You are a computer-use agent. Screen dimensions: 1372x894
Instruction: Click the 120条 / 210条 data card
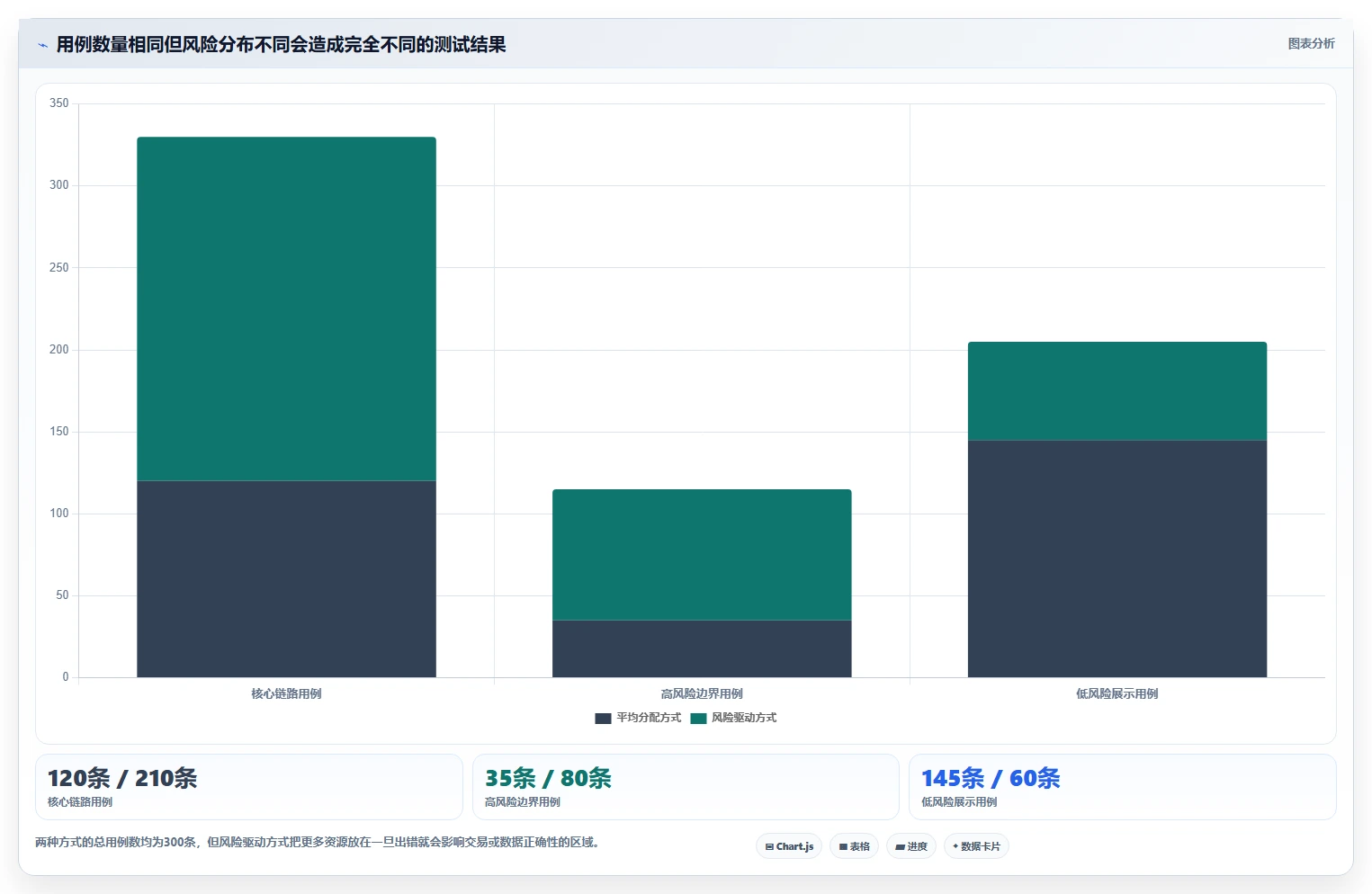(249, 787)
